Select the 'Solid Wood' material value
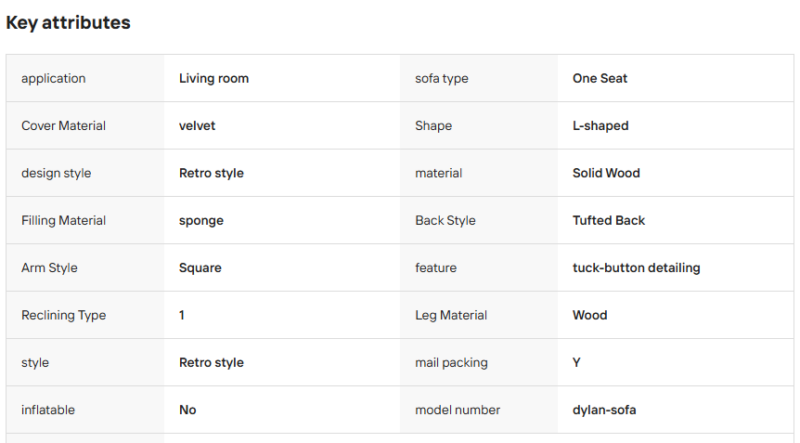Screen dimensions: 800x443 pyautogui.click(x=606, y=174)
